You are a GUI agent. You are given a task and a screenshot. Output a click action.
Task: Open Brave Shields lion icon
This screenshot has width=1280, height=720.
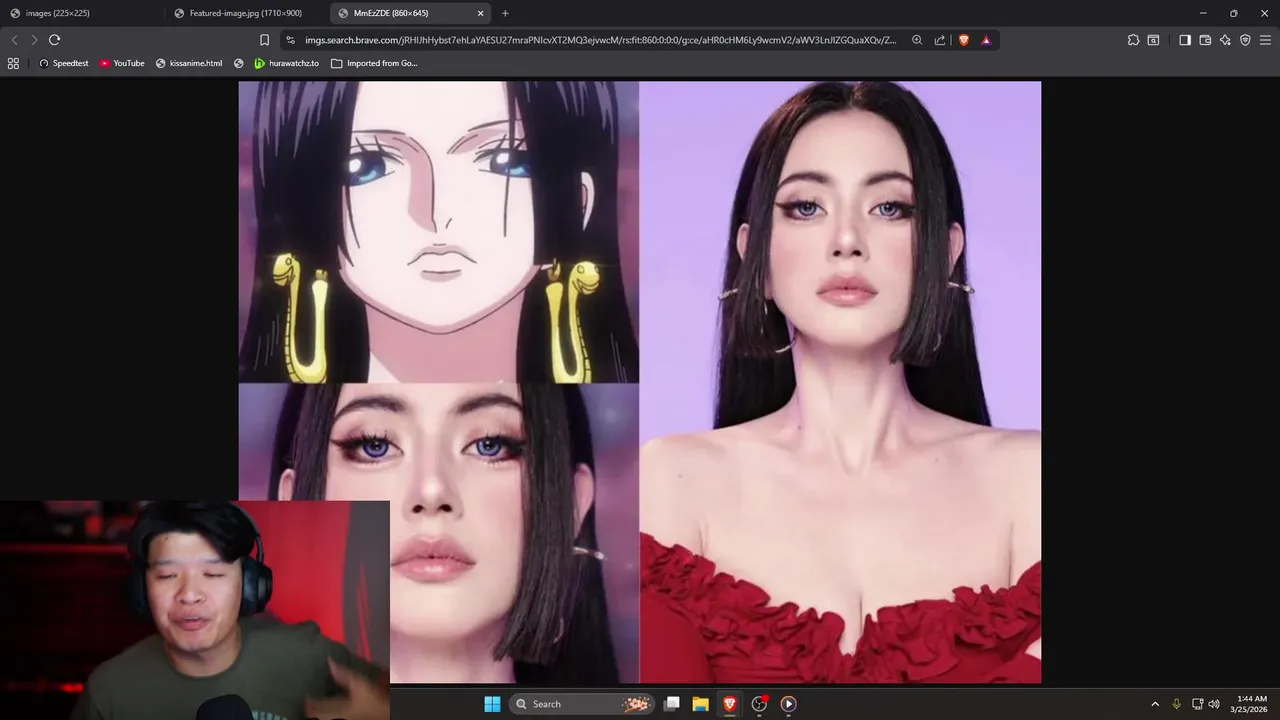click(964, 40)
